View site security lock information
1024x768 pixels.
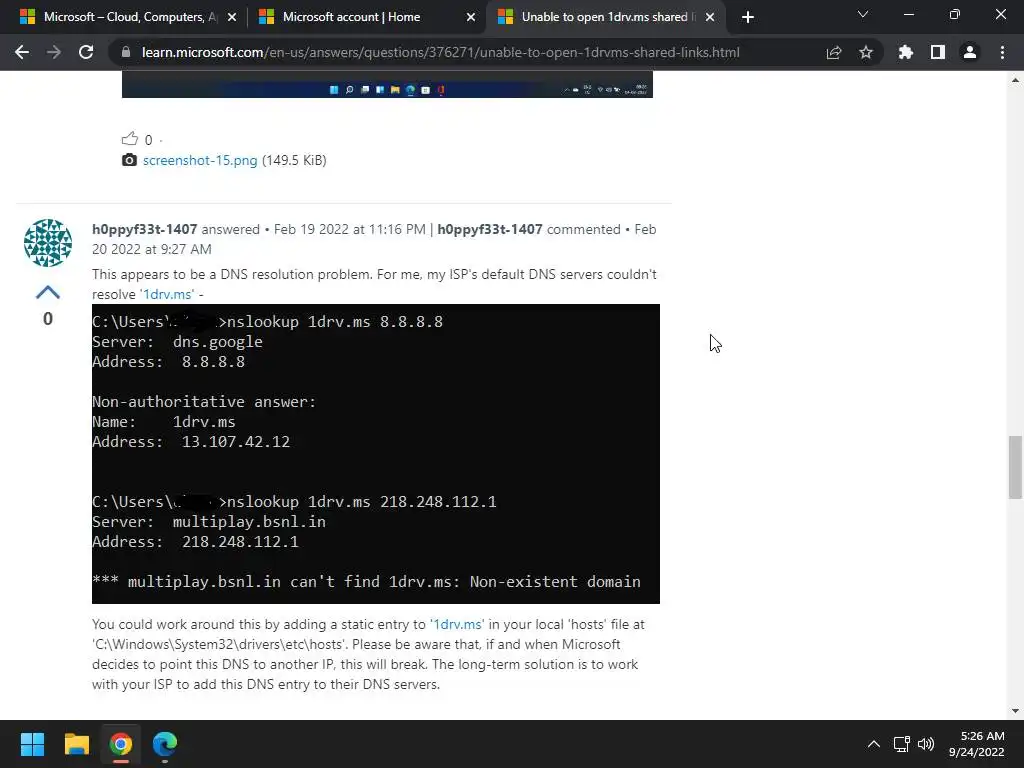[126, 52]
